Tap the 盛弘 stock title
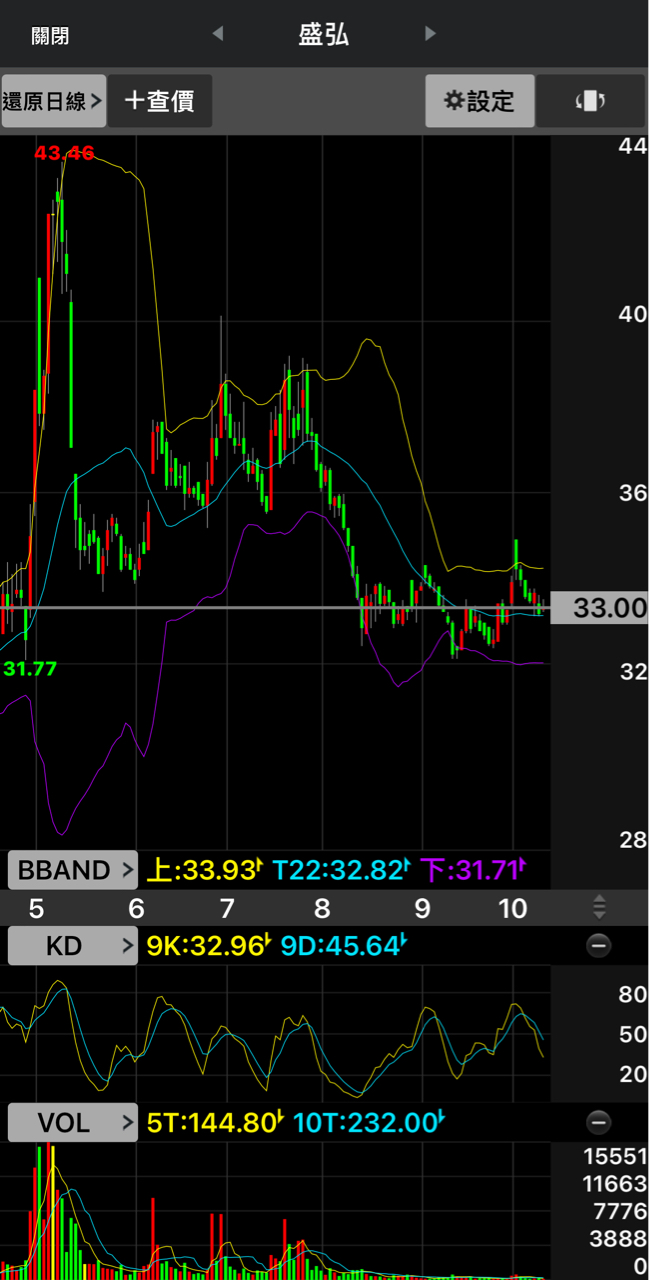 click(x=324, y=35)
